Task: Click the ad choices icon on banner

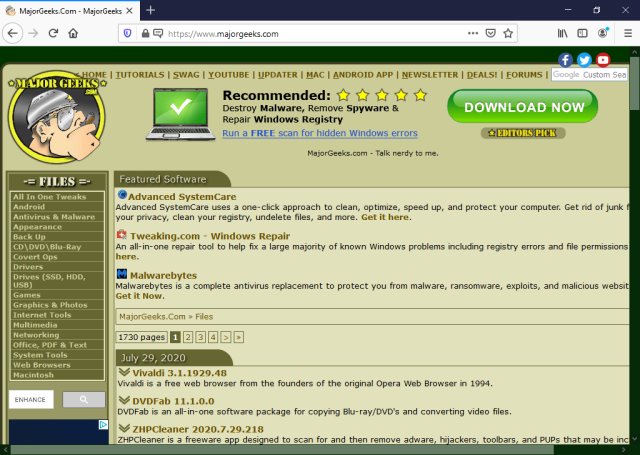Action: click(104, 425)
